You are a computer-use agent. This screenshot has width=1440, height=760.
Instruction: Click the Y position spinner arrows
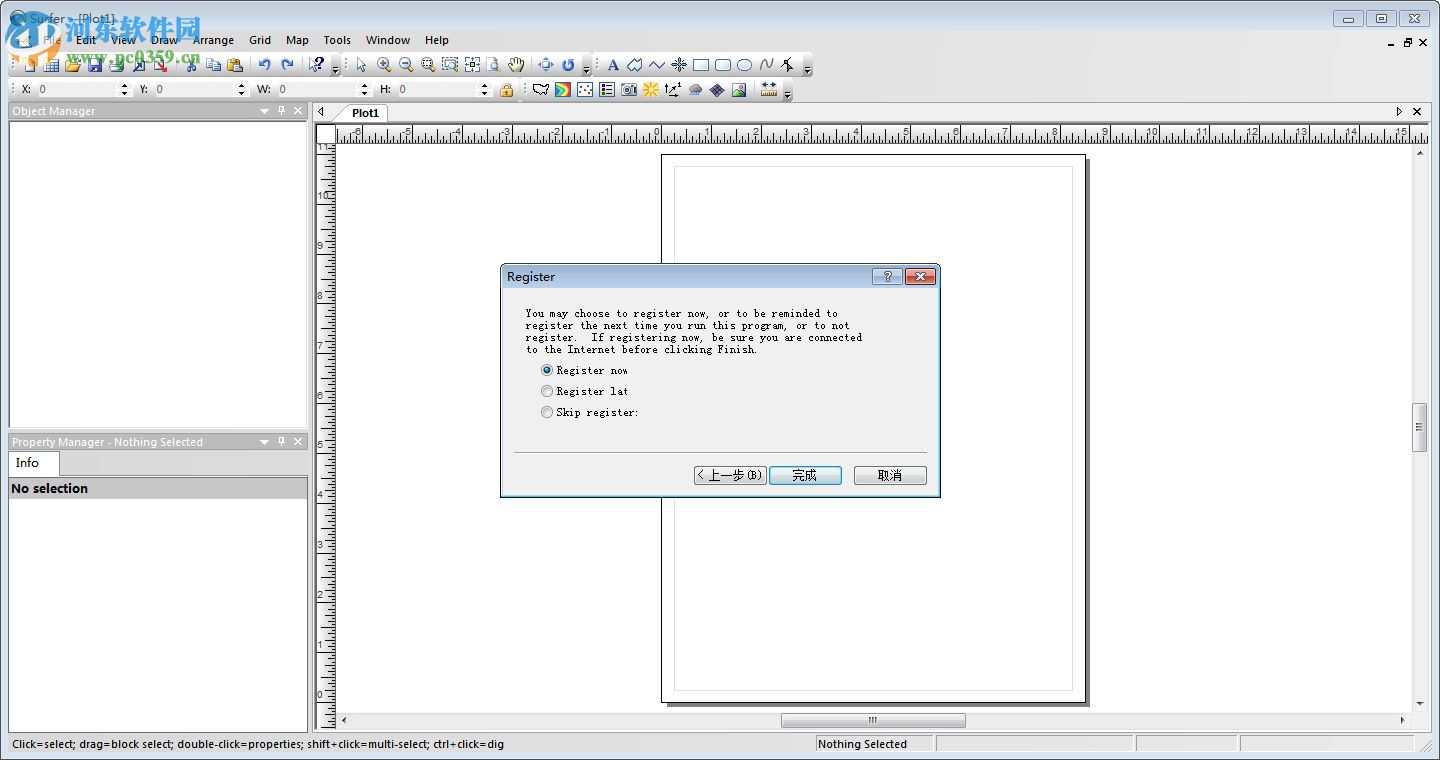click(241, 90)
